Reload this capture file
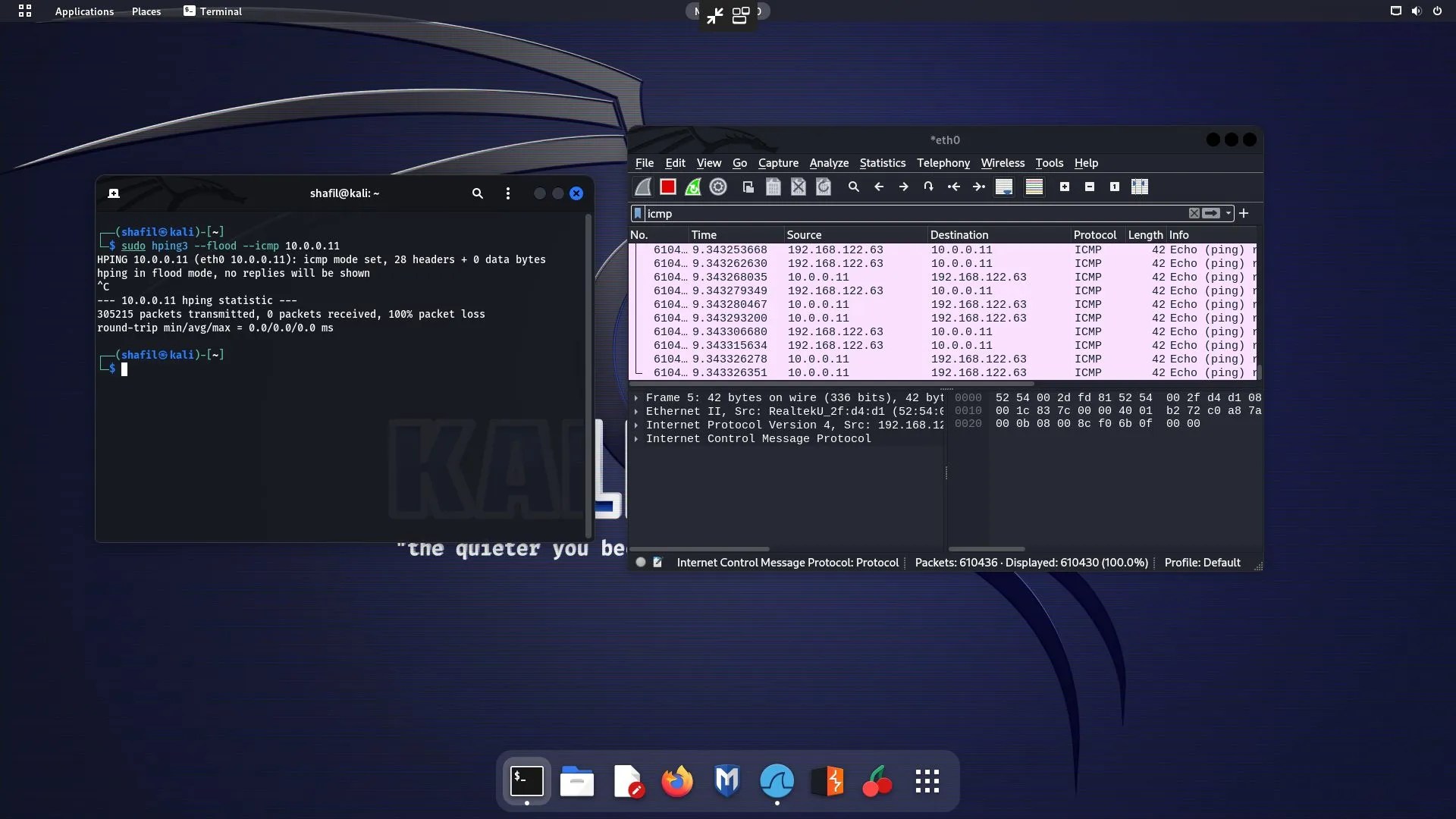 tap(824, 187)
